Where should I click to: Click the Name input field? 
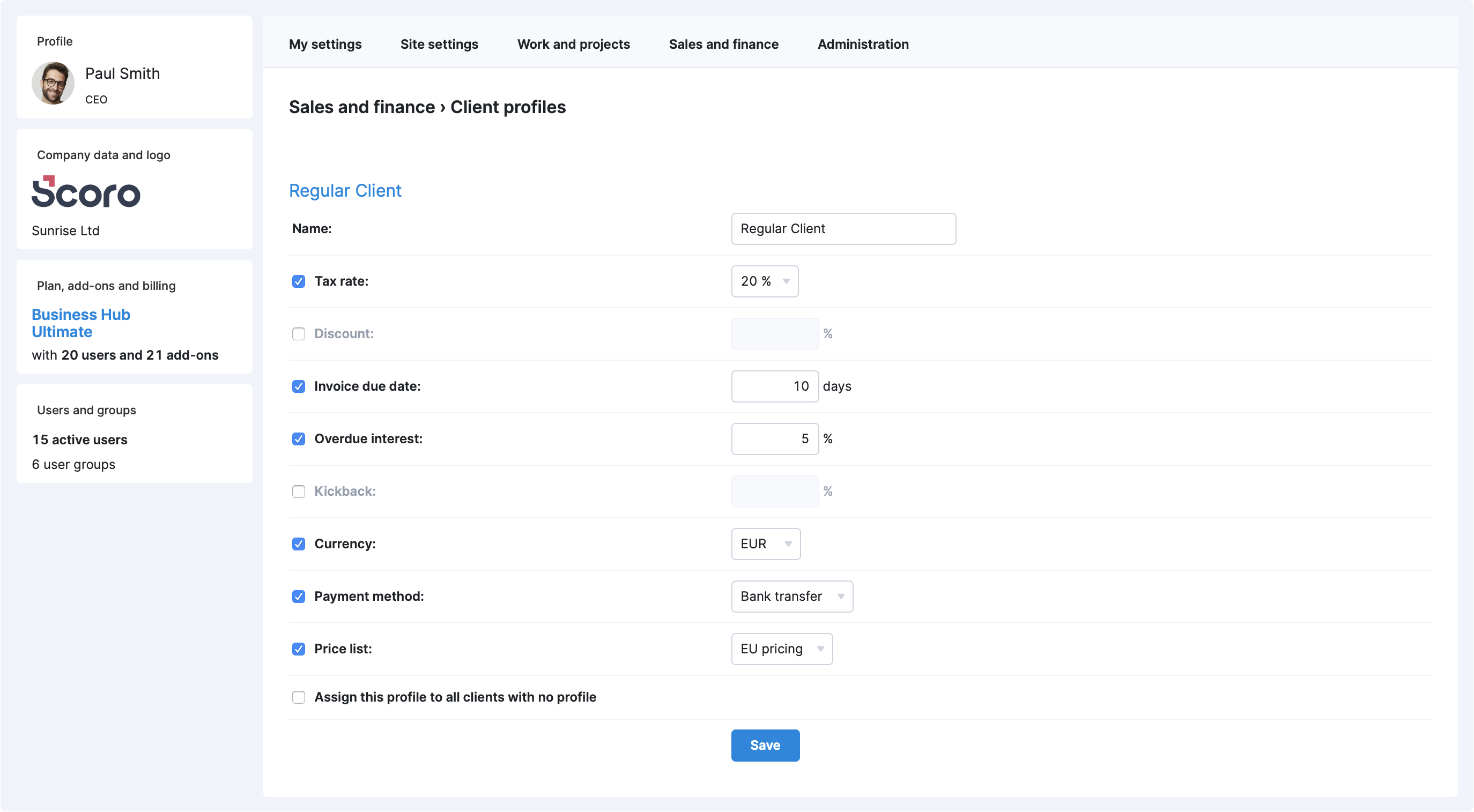(x=844, y=229)
